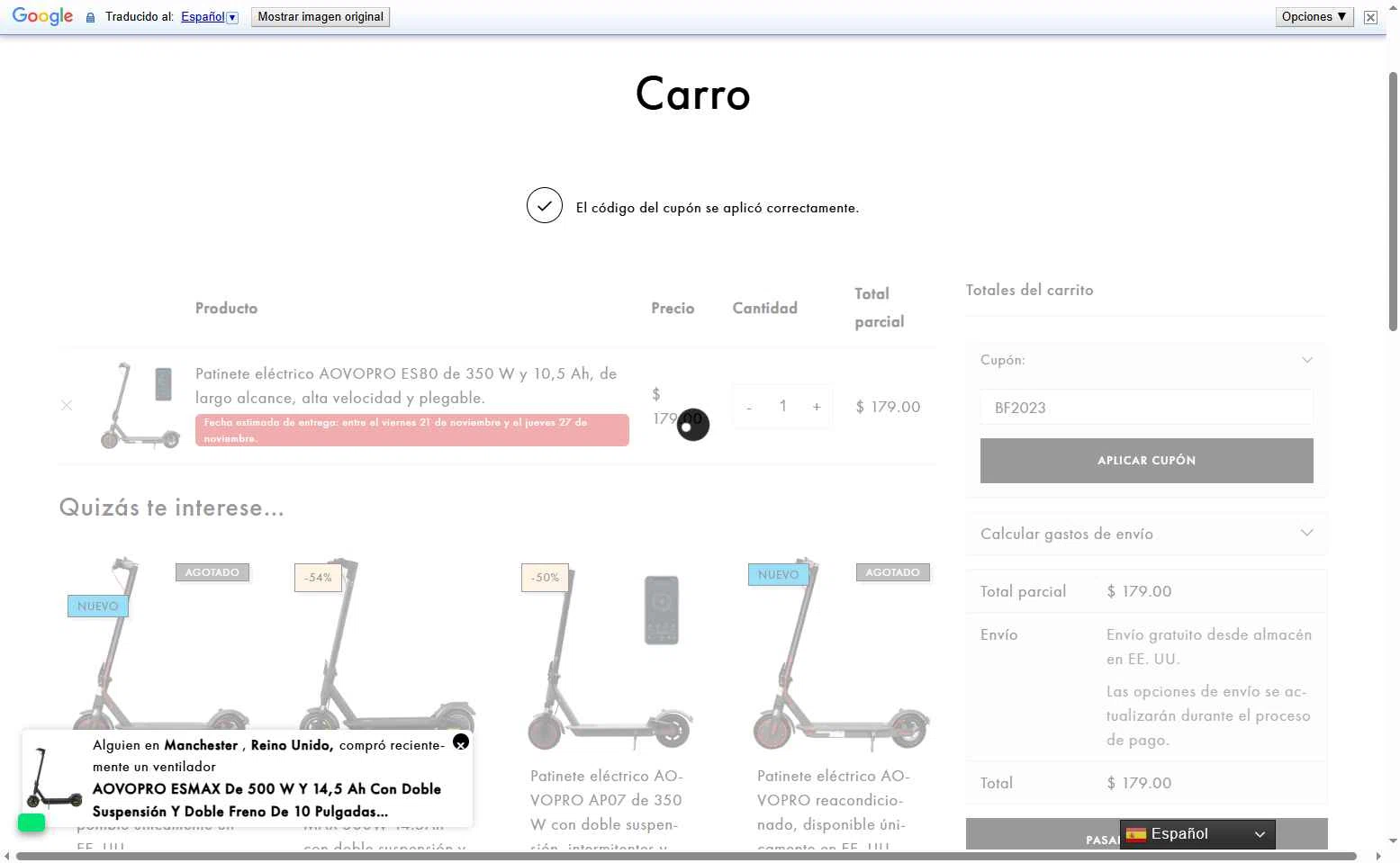This screenshot has width=1400, height=863.
Task: Click the scroll left arrow at bottom
Action: coord(7,857)
